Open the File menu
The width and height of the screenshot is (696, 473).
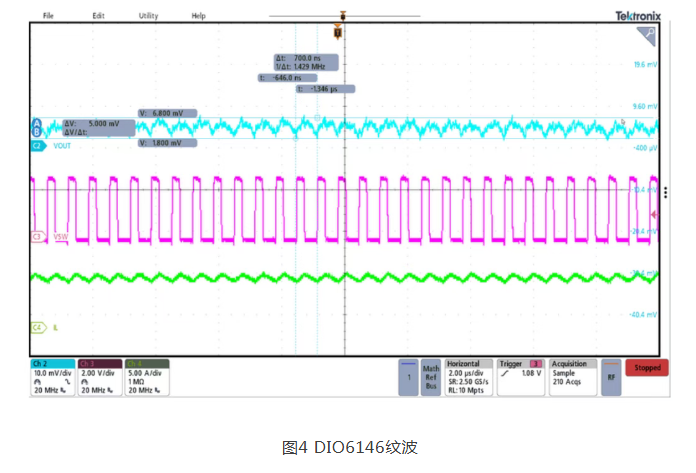coord(48,16)
